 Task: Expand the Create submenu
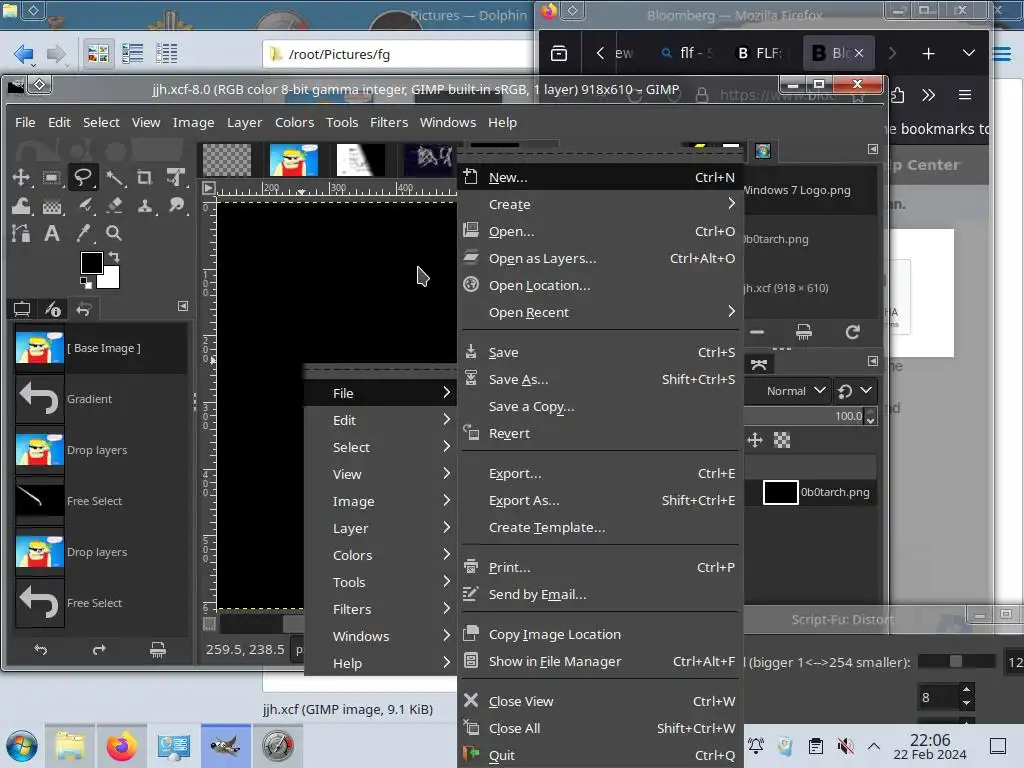tap(600, 204)
